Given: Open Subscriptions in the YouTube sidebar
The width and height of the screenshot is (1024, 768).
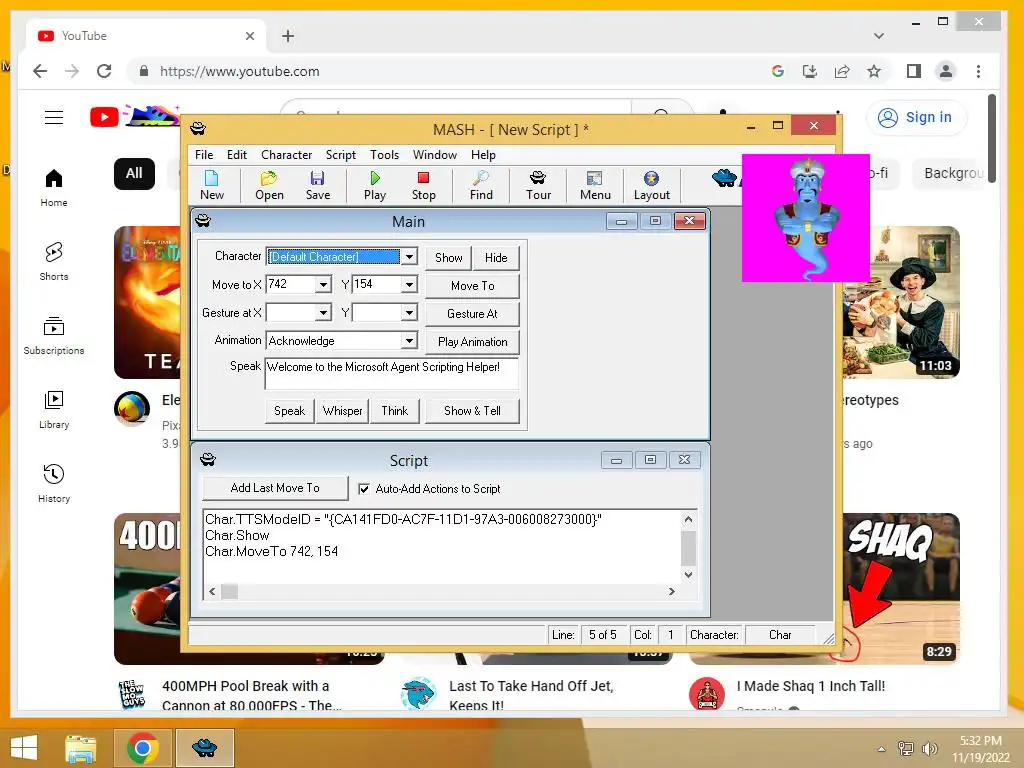Looking at the screenshot, I should [54, 336].
